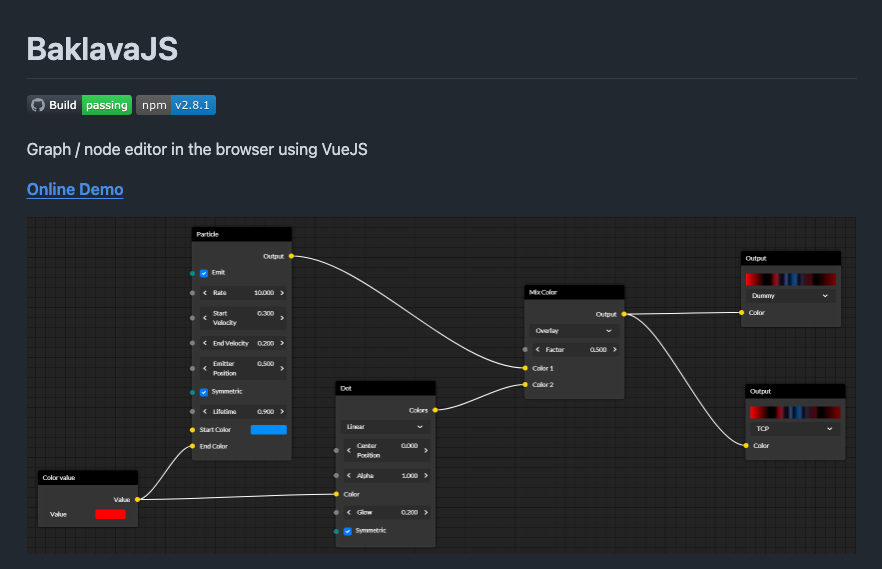Decrease End Velocity with left arrow
This screenshot has height=569, width=882.
(205, 343)
